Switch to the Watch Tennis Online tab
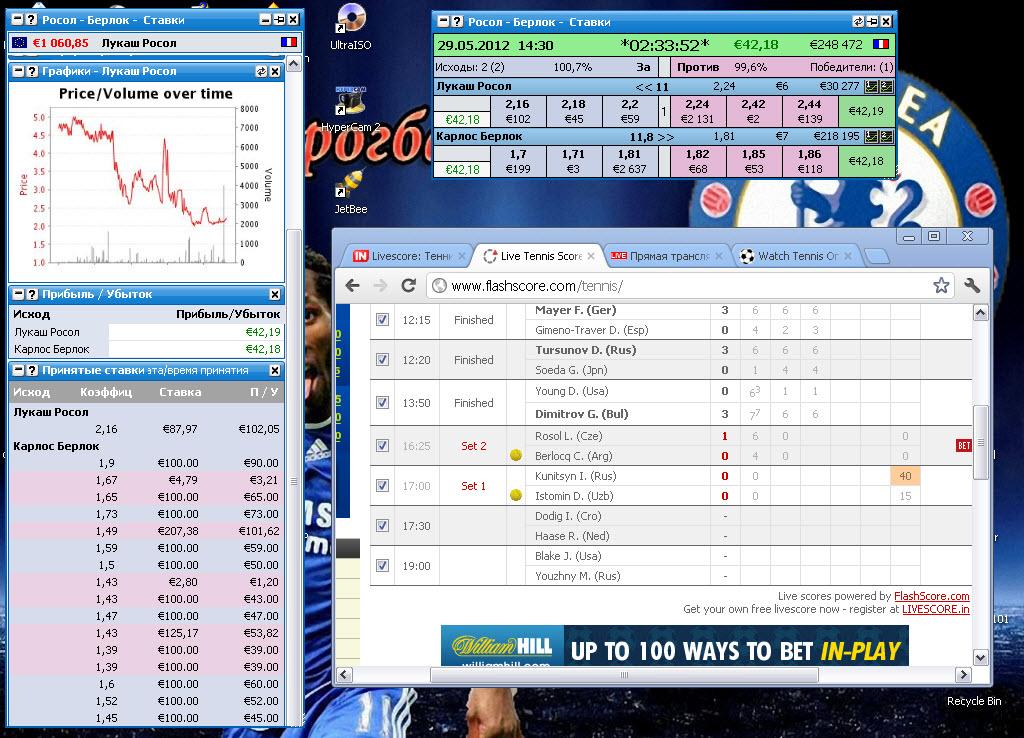The width and height of the screenshot is (1024, 738). [797, 256]
